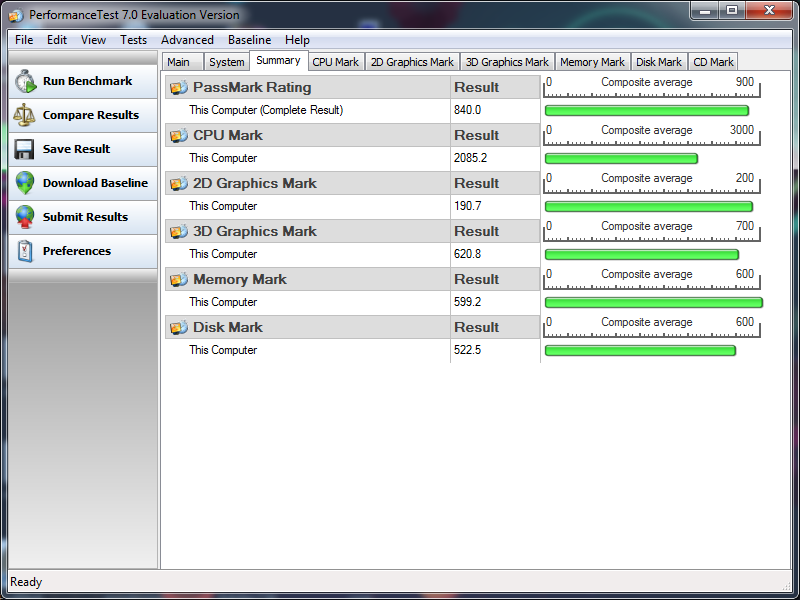Click the Submit Results globe upload icon
Screen dimensions: 800x600
24,217
